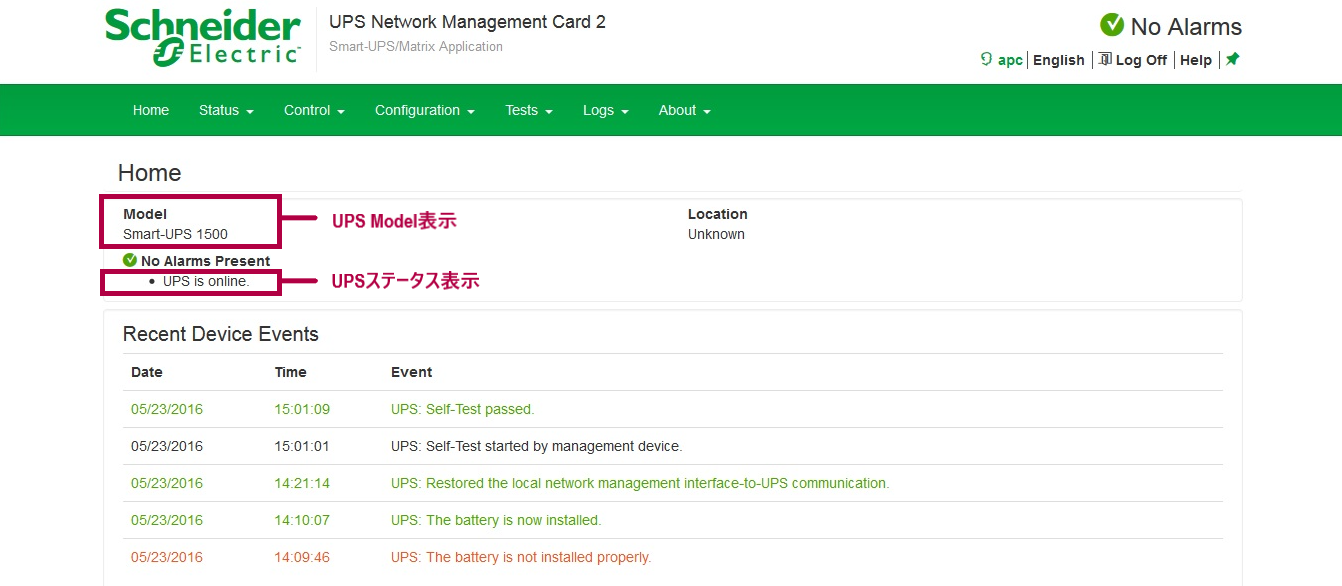1342x586 pixels.
Task: Click the UPS is online status
Action: point(206,281)
